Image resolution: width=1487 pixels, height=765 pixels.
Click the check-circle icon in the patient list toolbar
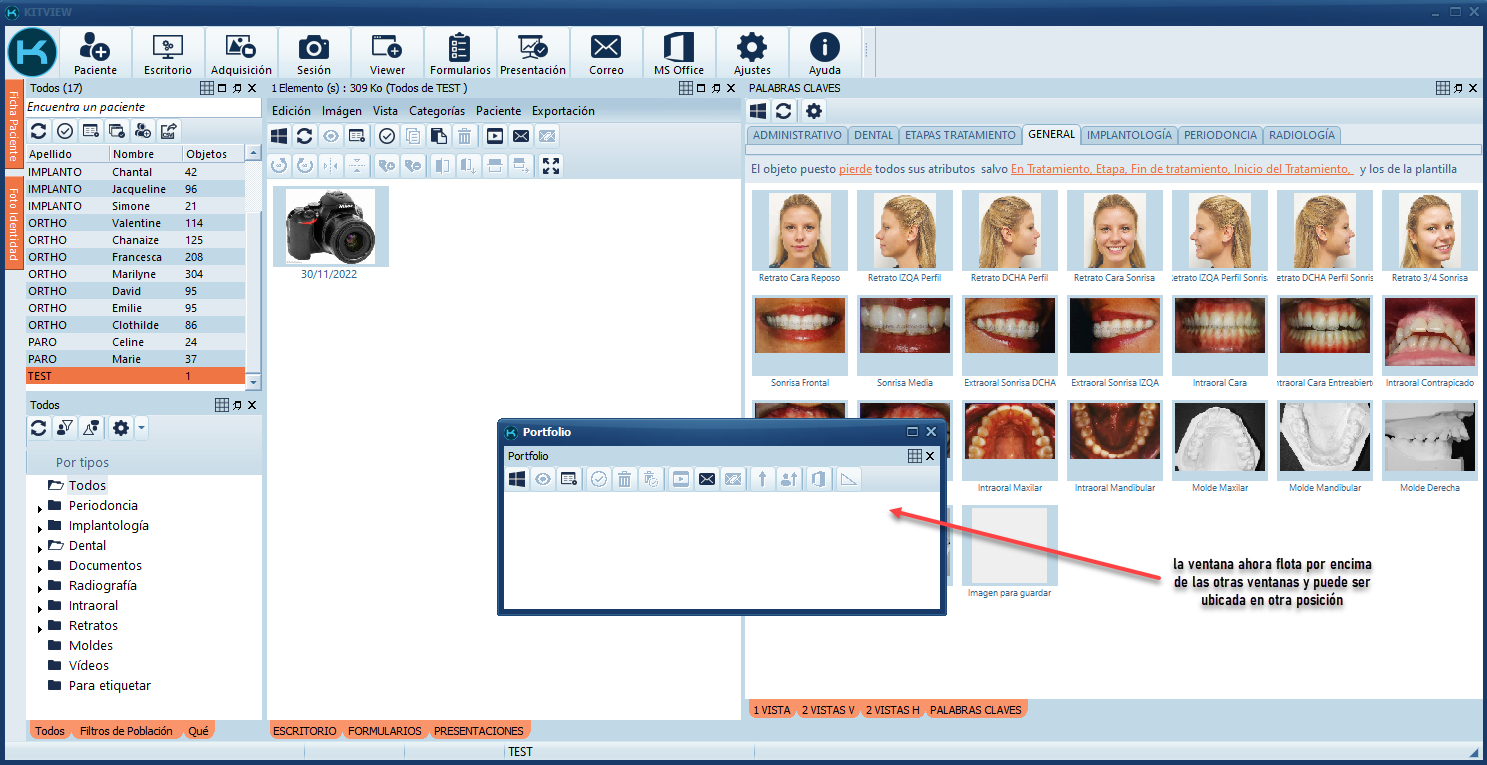[64, 131]
